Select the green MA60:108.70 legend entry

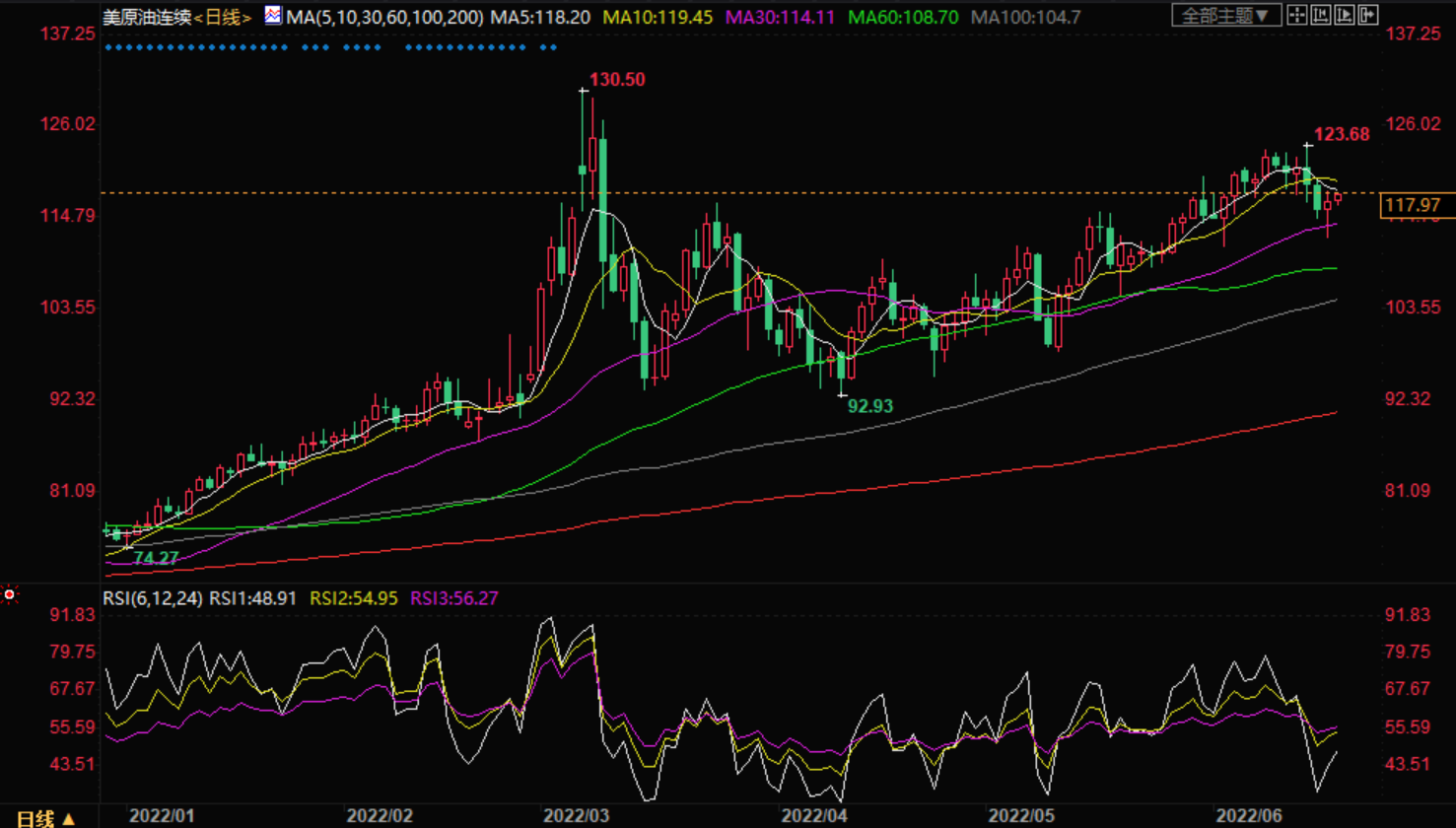point(903,17)
